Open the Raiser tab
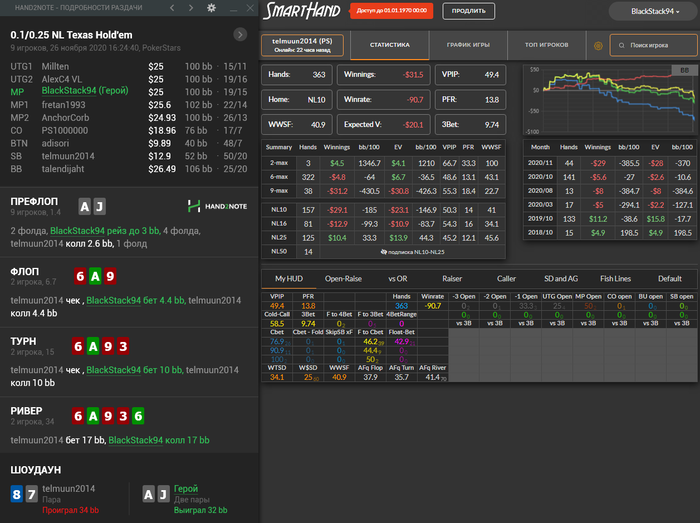 tap(452, 279)
